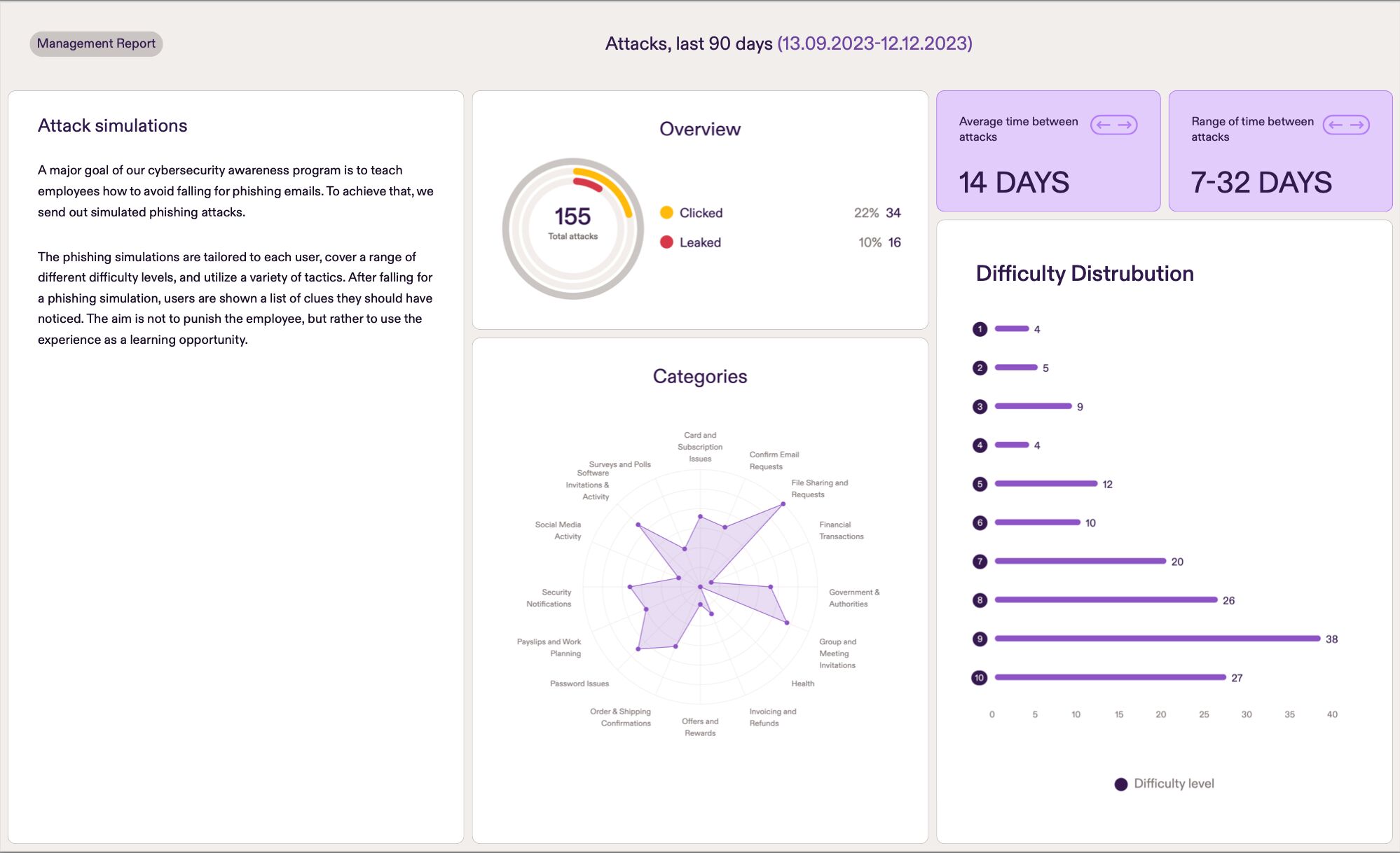Click the difficulty level 9 circle badge
This screenshot has width=1400, height=853.
980,639
